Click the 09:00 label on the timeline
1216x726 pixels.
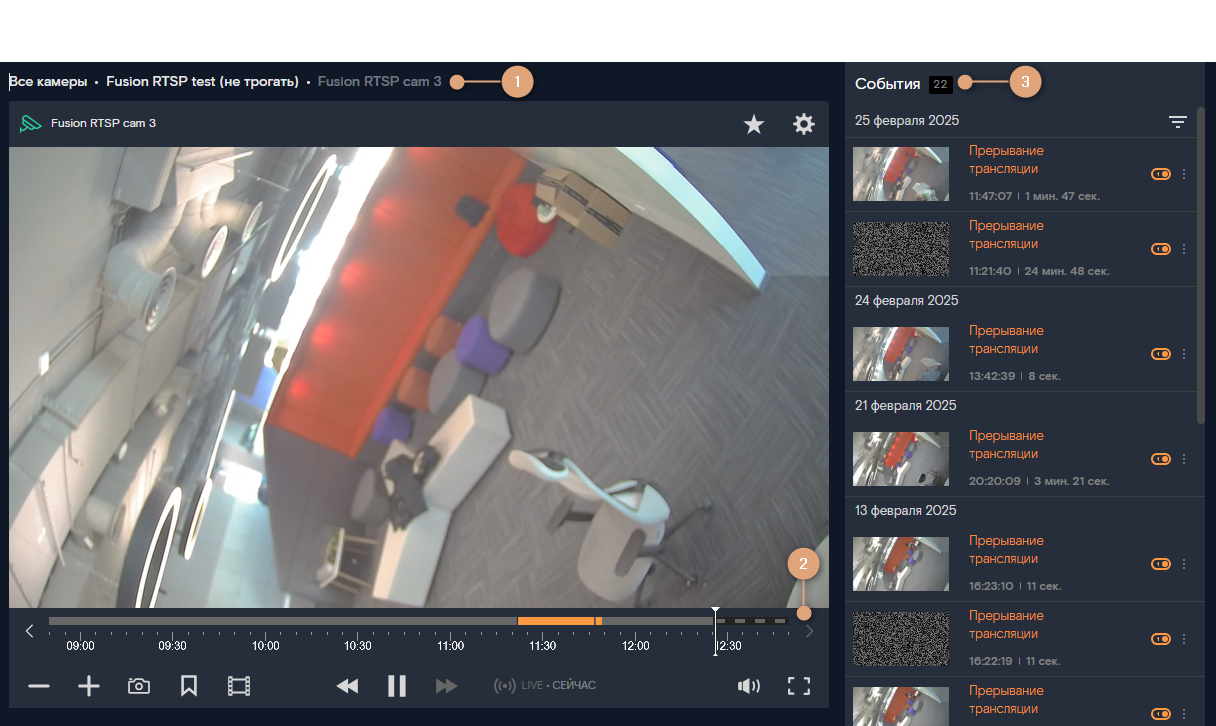(81, 646)
